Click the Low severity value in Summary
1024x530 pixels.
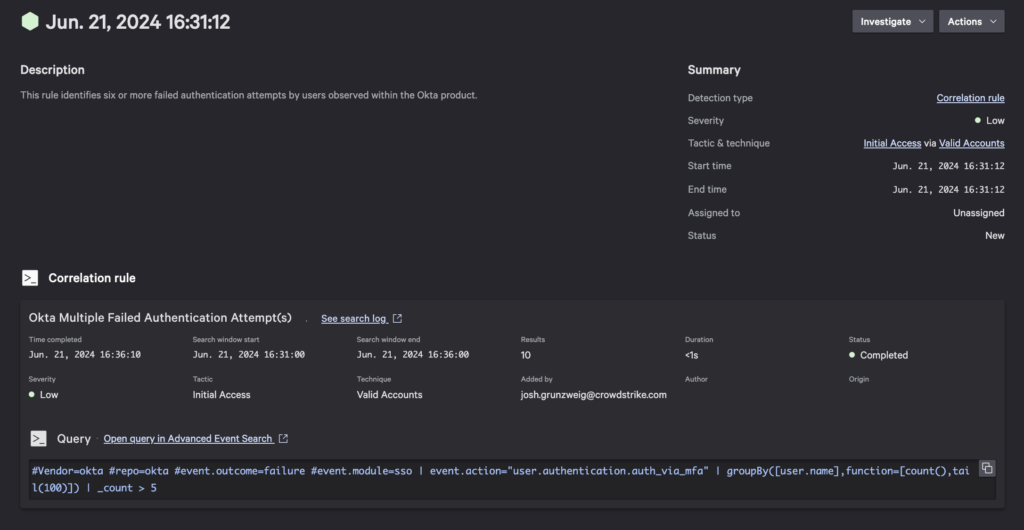pos(995,121)
